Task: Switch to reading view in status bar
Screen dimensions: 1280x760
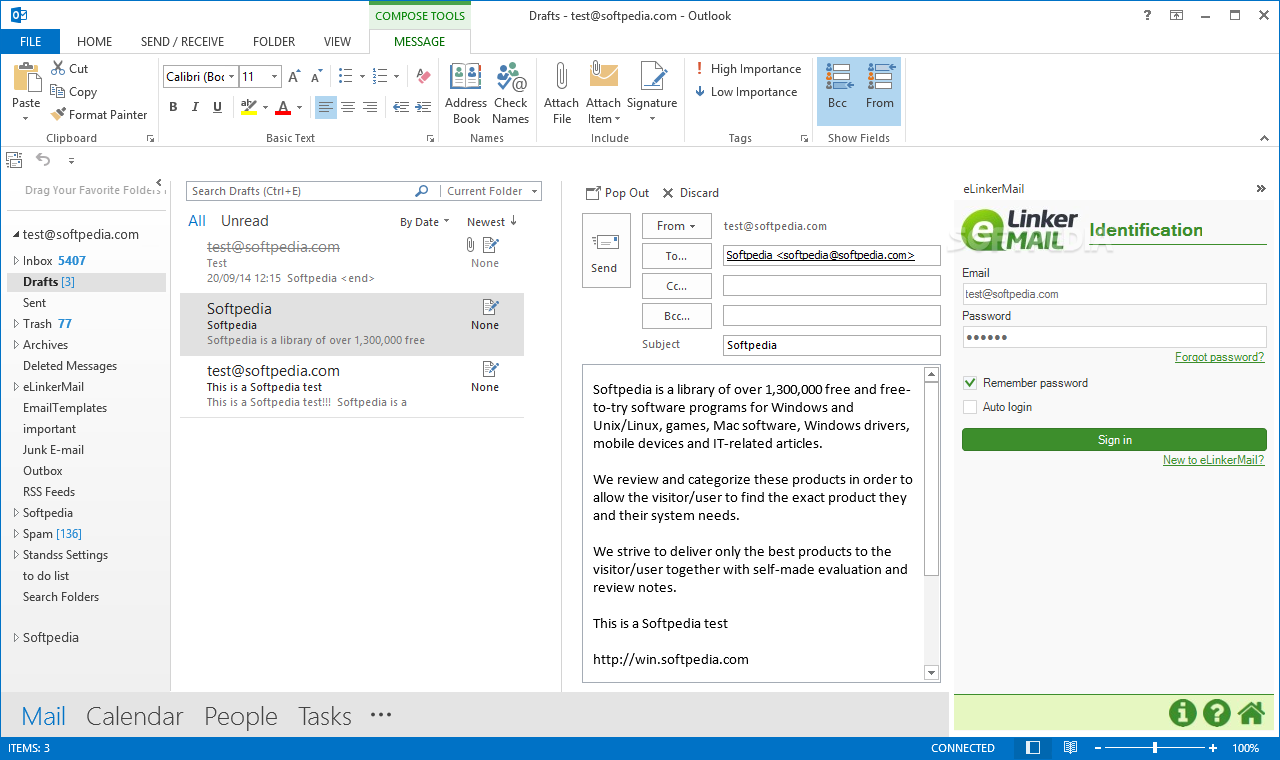Action: click(x=1070, y=748)
